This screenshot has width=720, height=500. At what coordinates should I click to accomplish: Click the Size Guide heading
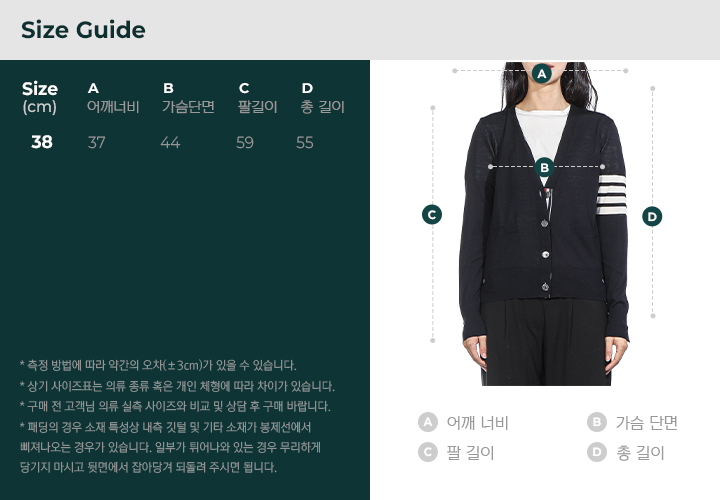click(83, 30)
